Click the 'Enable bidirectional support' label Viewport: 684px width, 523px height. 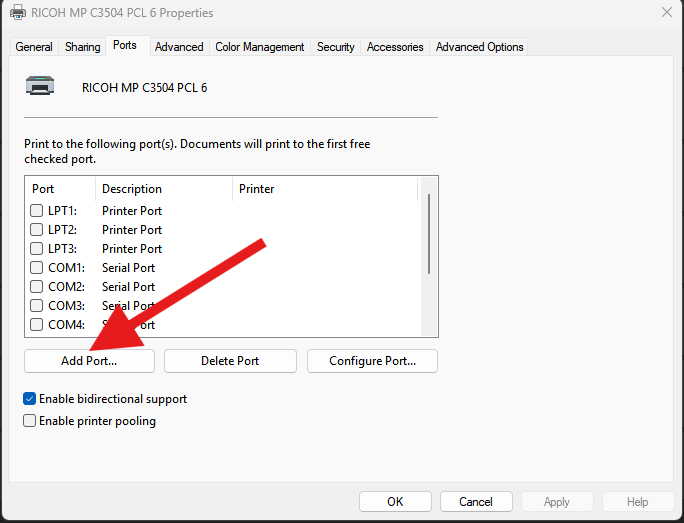[x=113, y=399]
